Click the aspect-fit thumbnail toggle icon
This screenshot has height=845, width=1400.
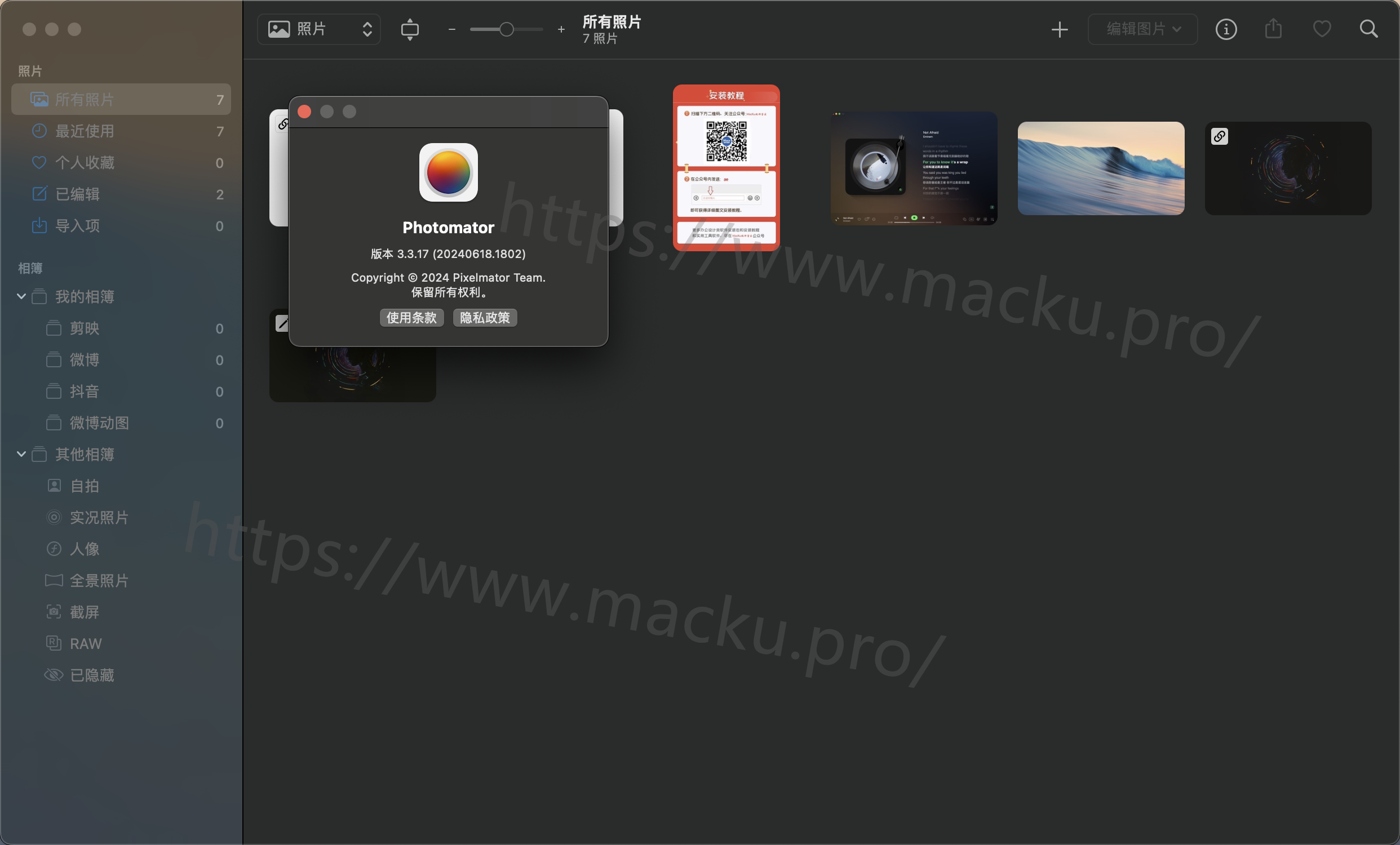[x=410, y=29]
